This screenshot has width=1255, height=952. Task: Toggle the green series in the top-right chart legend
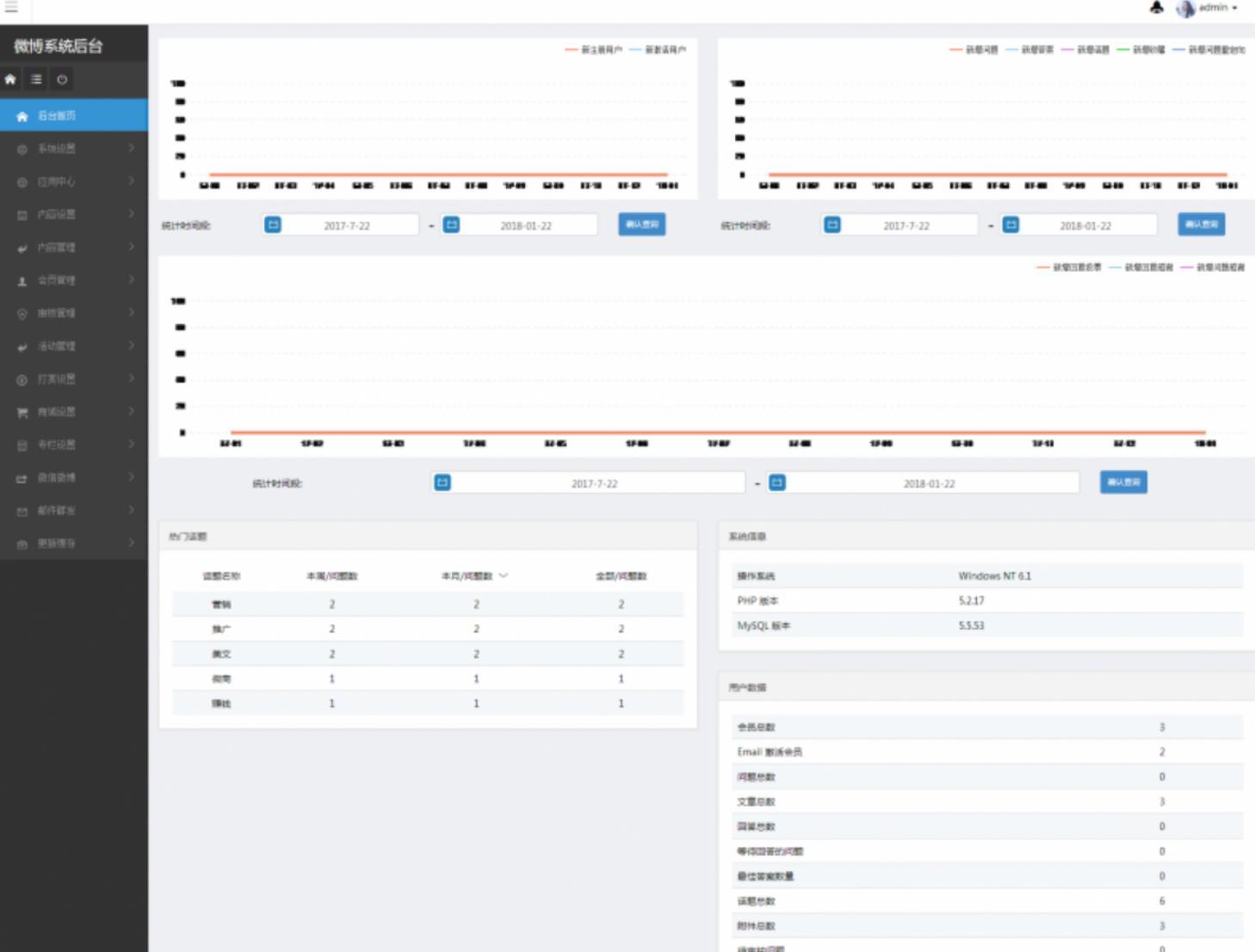pyautogui.click(x=1141, y=50)
